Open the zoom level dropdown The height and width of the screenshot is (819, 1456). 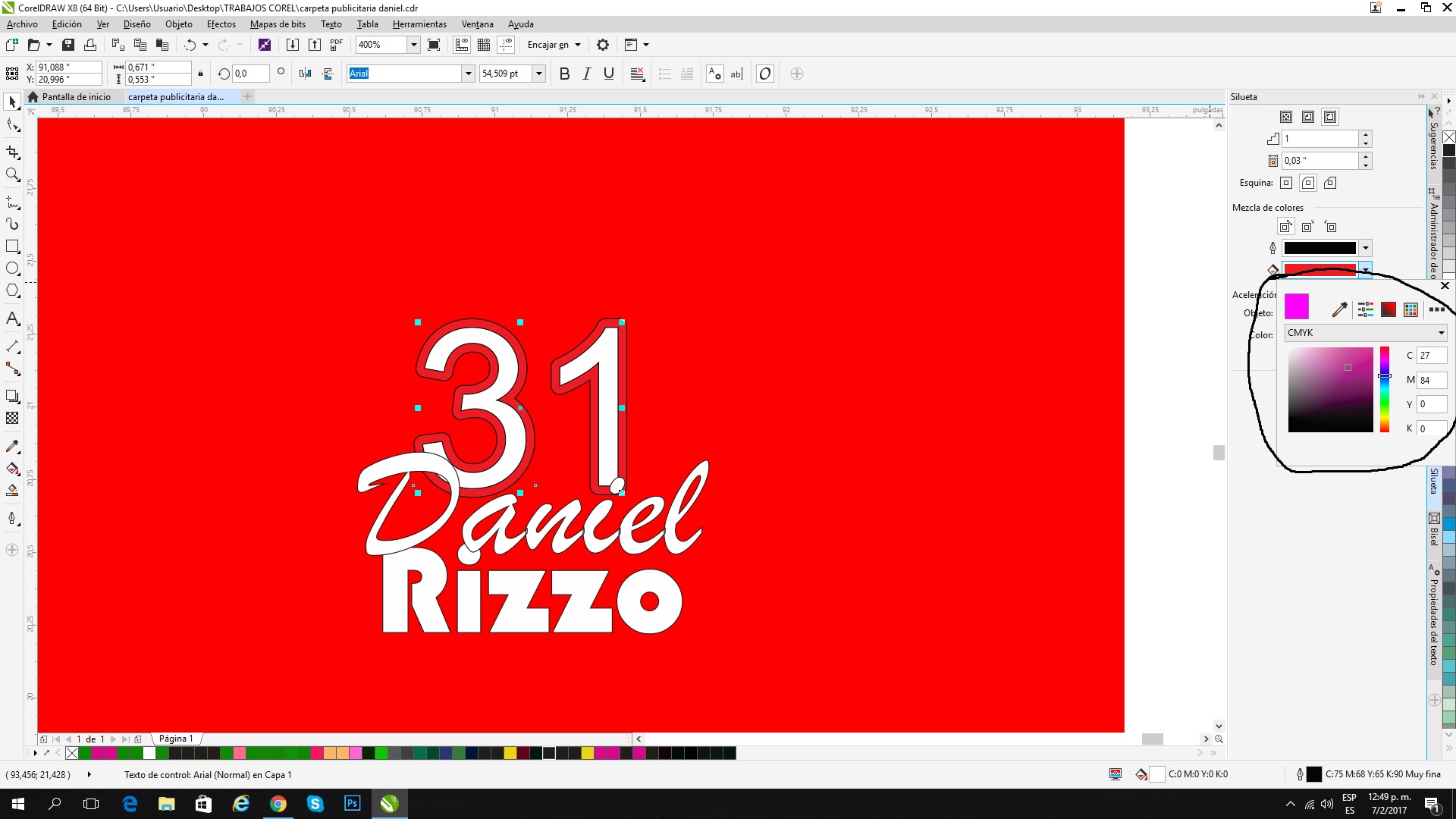tap(414, 45)
